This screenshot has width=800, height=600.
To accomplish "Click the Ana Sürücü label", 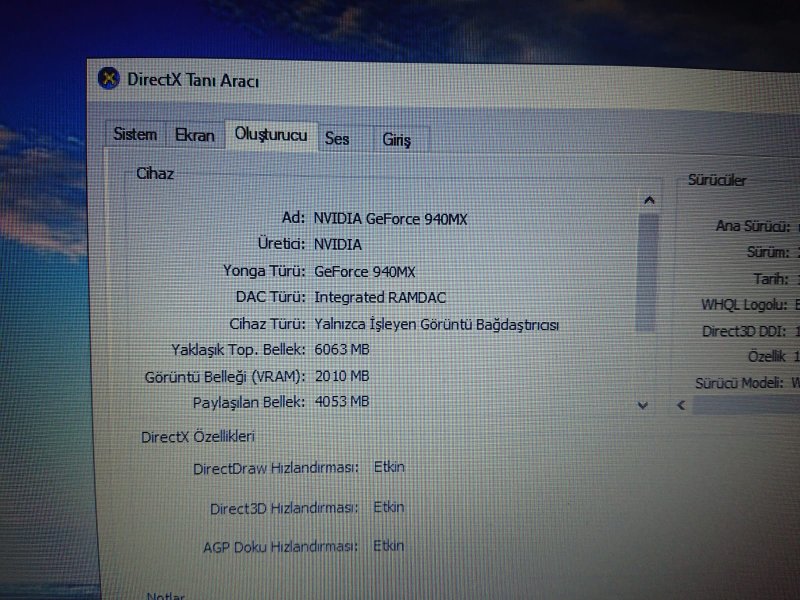I will 753,226.
